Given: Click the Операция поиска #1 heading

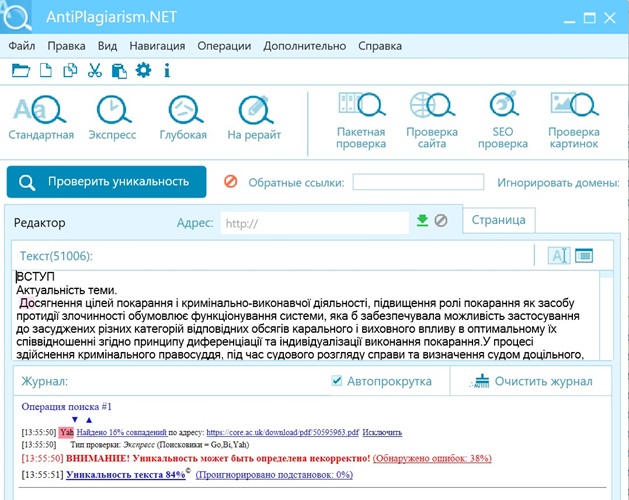Looking at the screenshot, I should (x=67, y=407).
